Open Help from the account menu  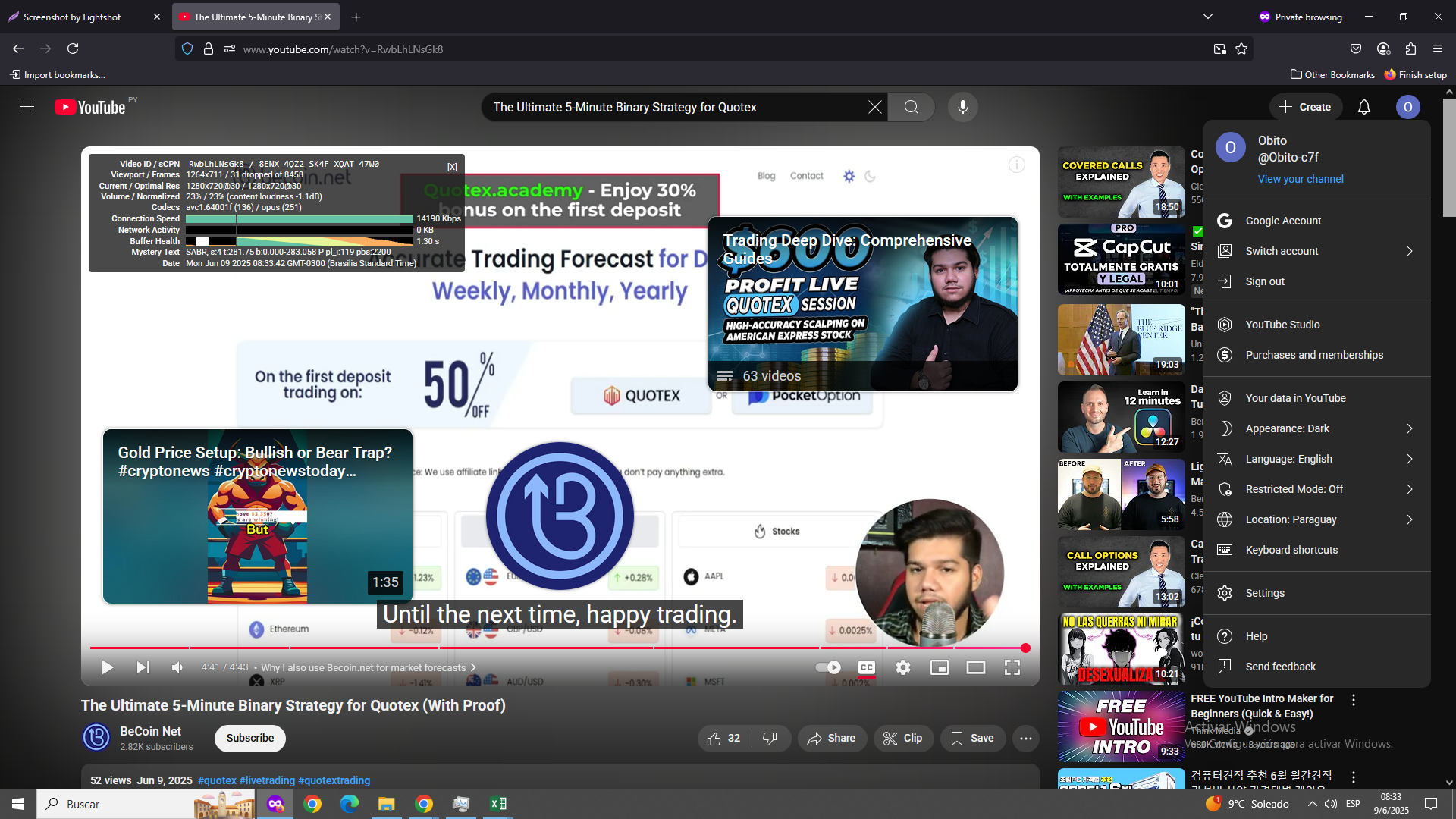pyautogui.click(x=1316, y=636)
